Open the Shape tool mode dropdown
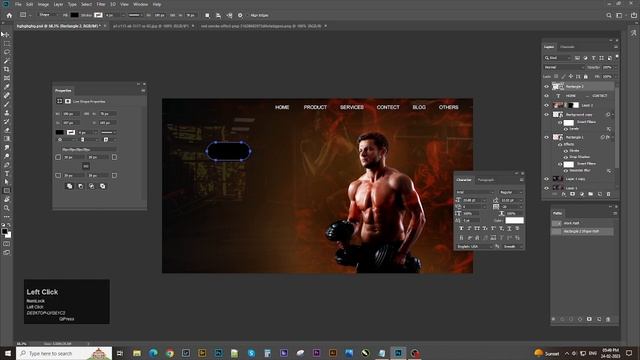This screenshot has height=360, width=640. click(48, 15)
